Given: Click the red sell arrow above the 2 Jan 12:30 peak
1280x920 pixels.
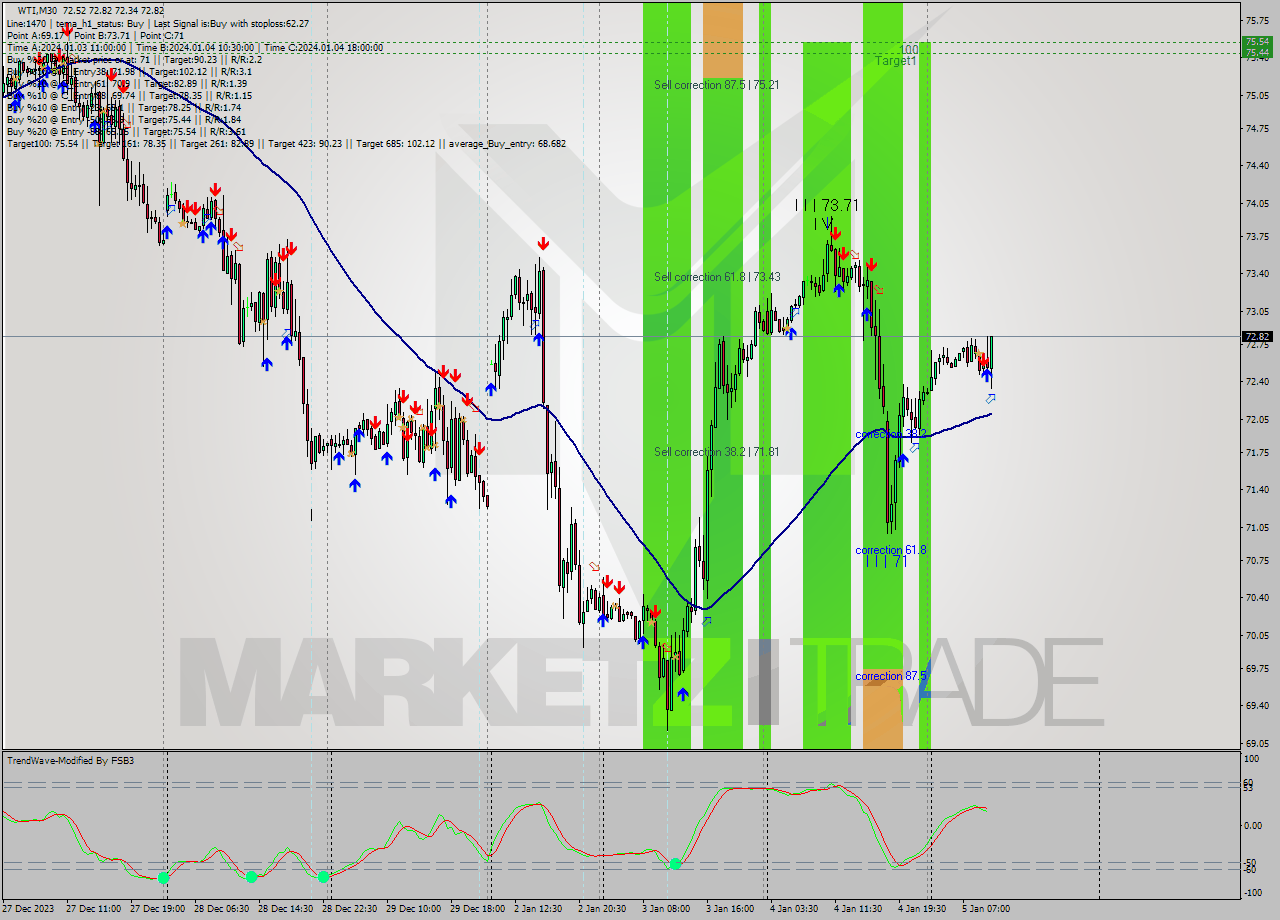Looking at the screenshot, I should click(542, 244).
